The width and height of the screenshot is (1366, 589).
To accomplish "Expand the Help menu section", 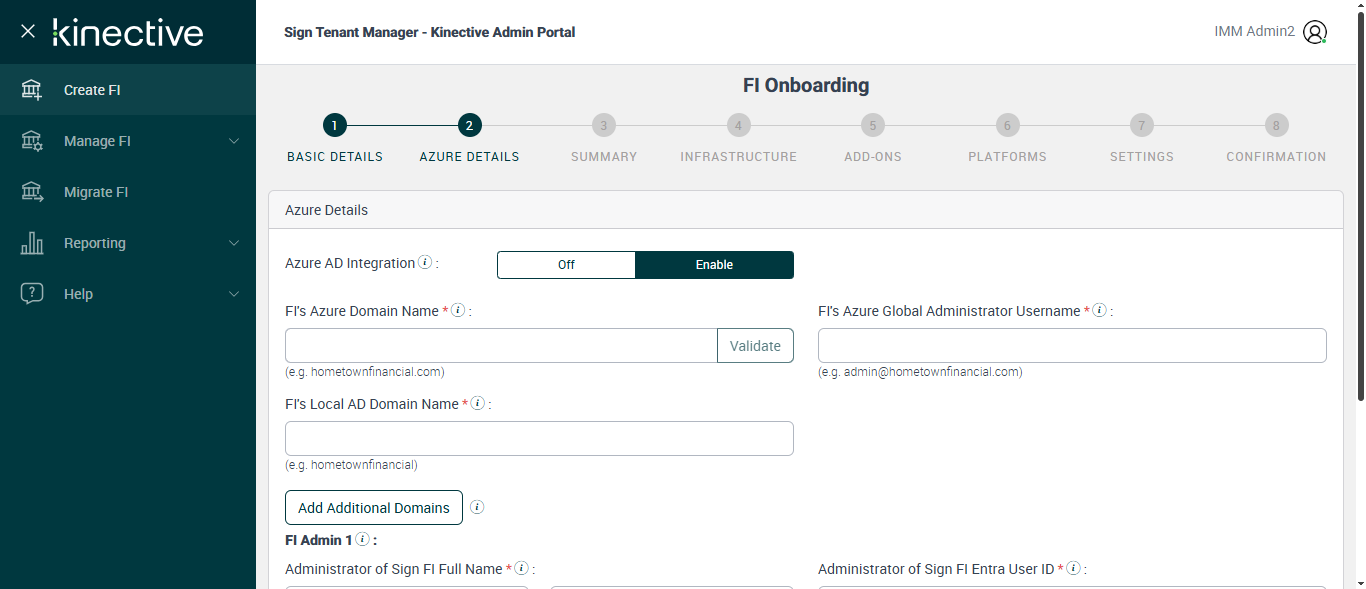I will (234, 294).
